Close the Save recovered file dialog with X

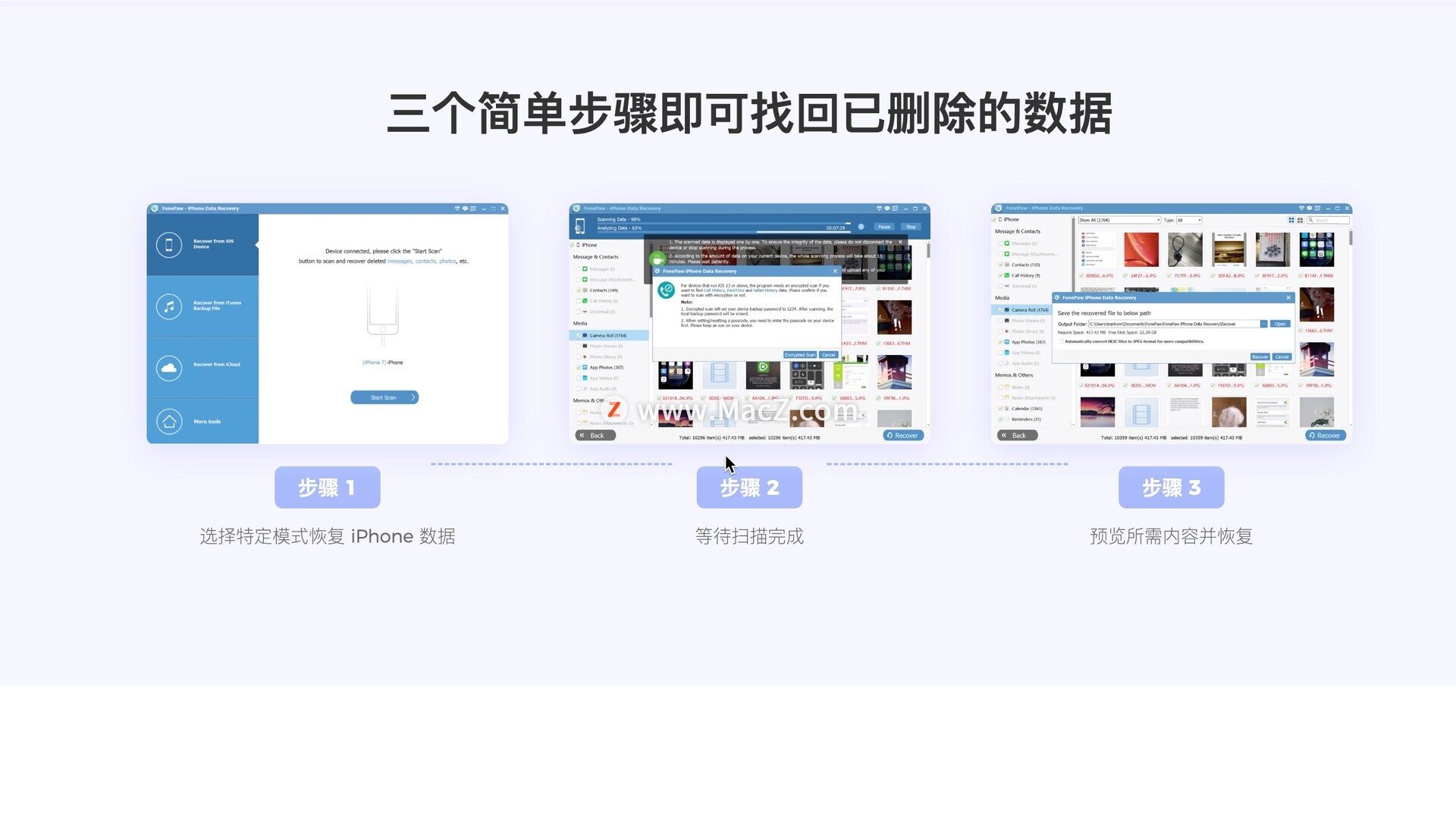pos(1288,297)
